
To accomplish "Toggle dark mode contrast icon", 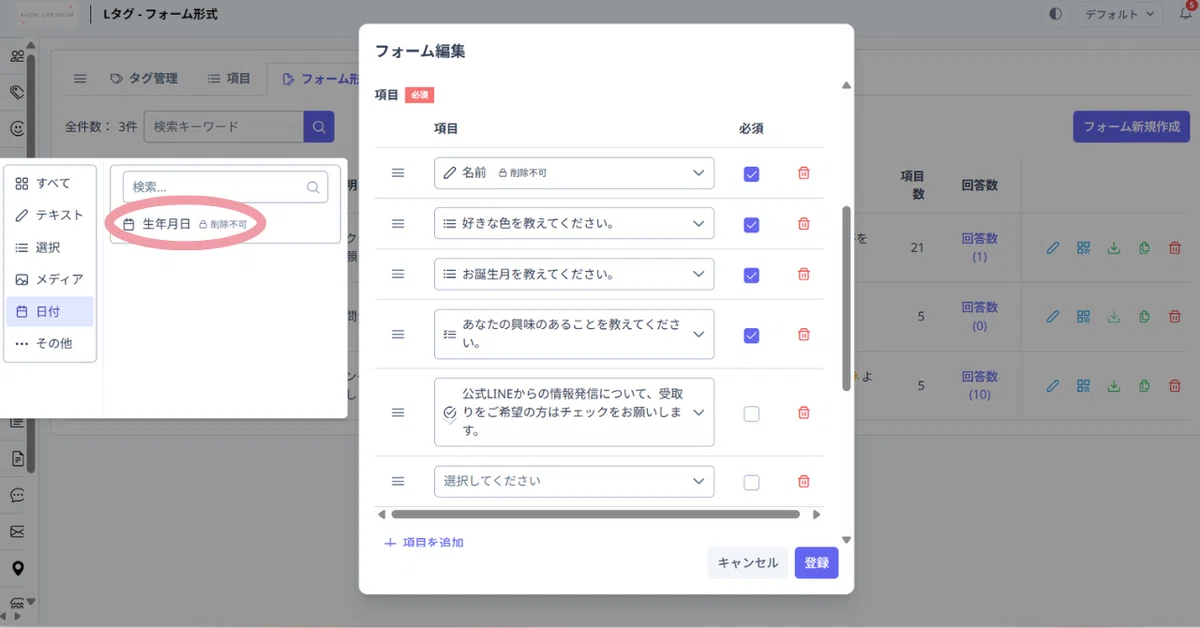I will [1056, 14].
